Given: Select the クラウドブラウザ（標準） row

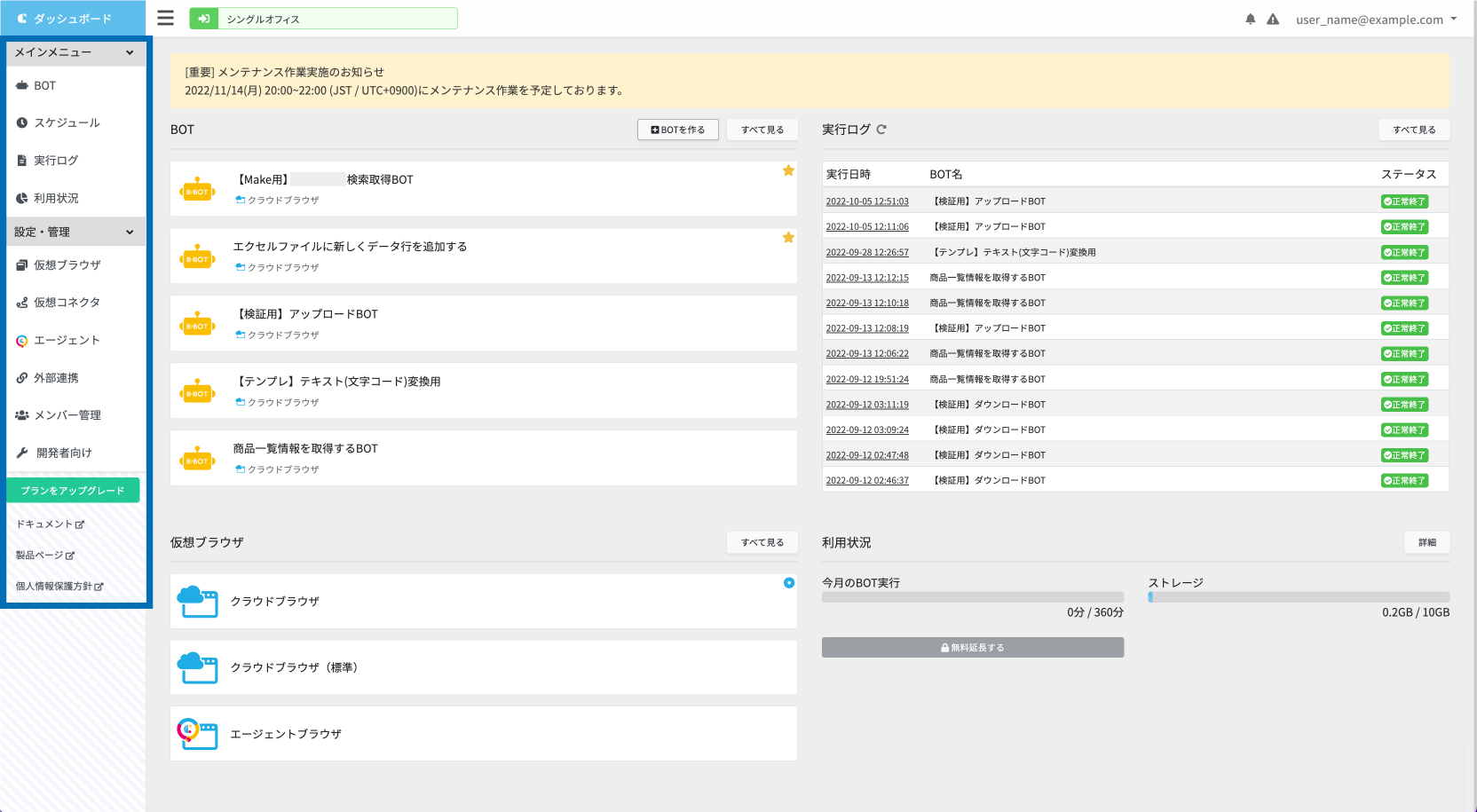Looking at the screenshot, I should 484,667.
